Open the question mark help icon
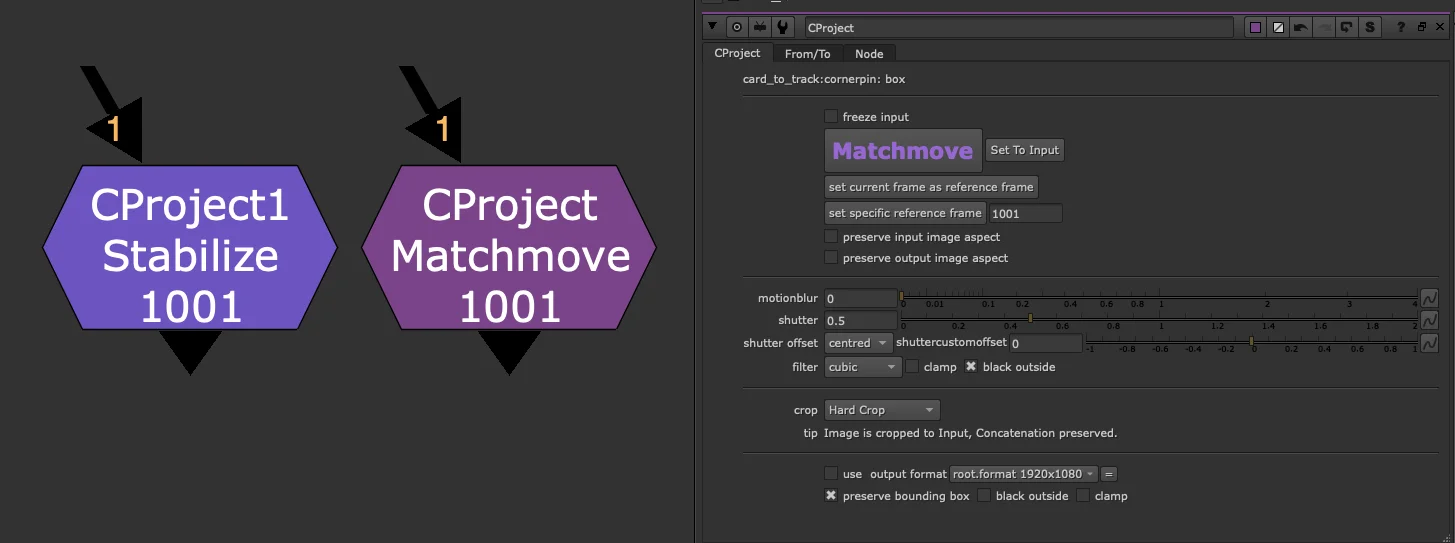Viewport: 1455px width, 543px height. (x=1401, y=28)
